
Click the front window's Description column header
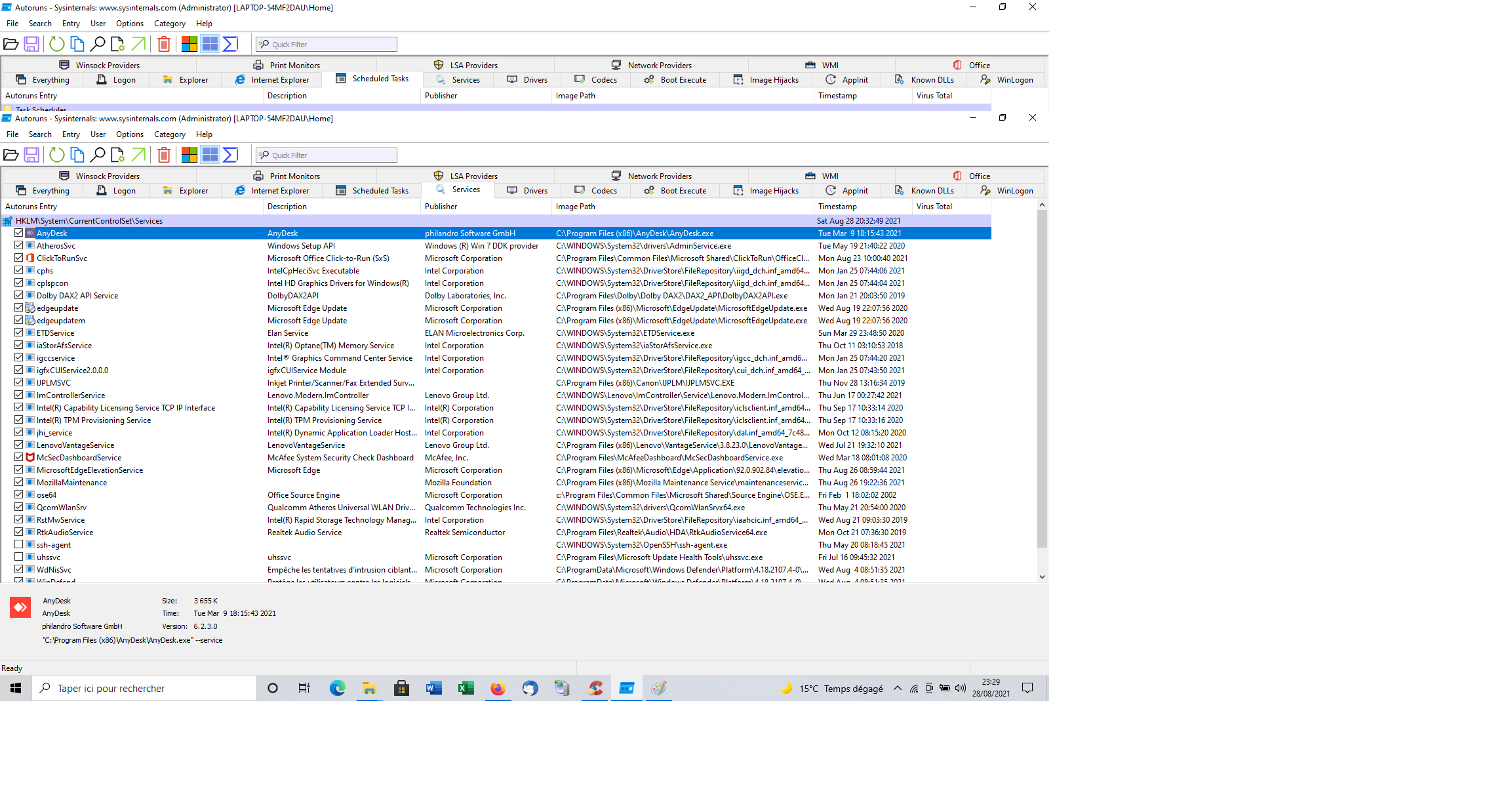[x=342, y=207]
